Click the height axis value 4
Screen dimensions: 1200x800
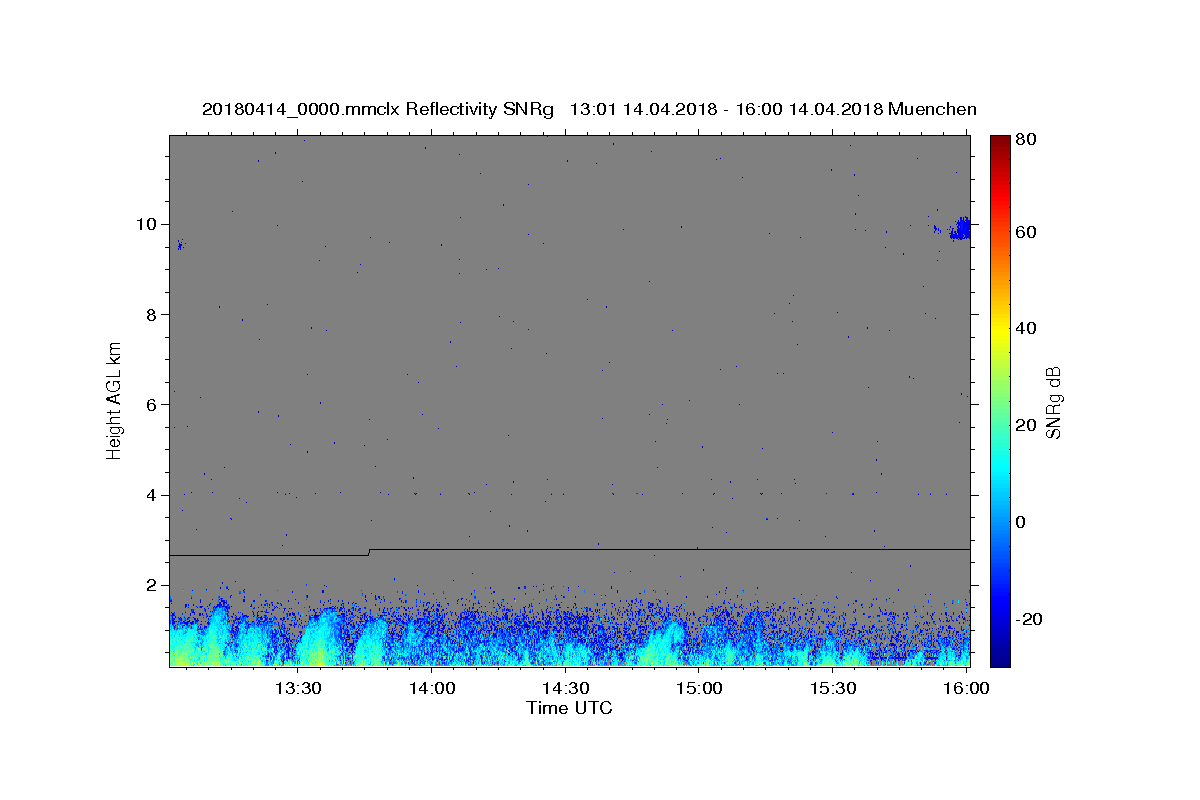pyautogui.click(x=154, y=495)
